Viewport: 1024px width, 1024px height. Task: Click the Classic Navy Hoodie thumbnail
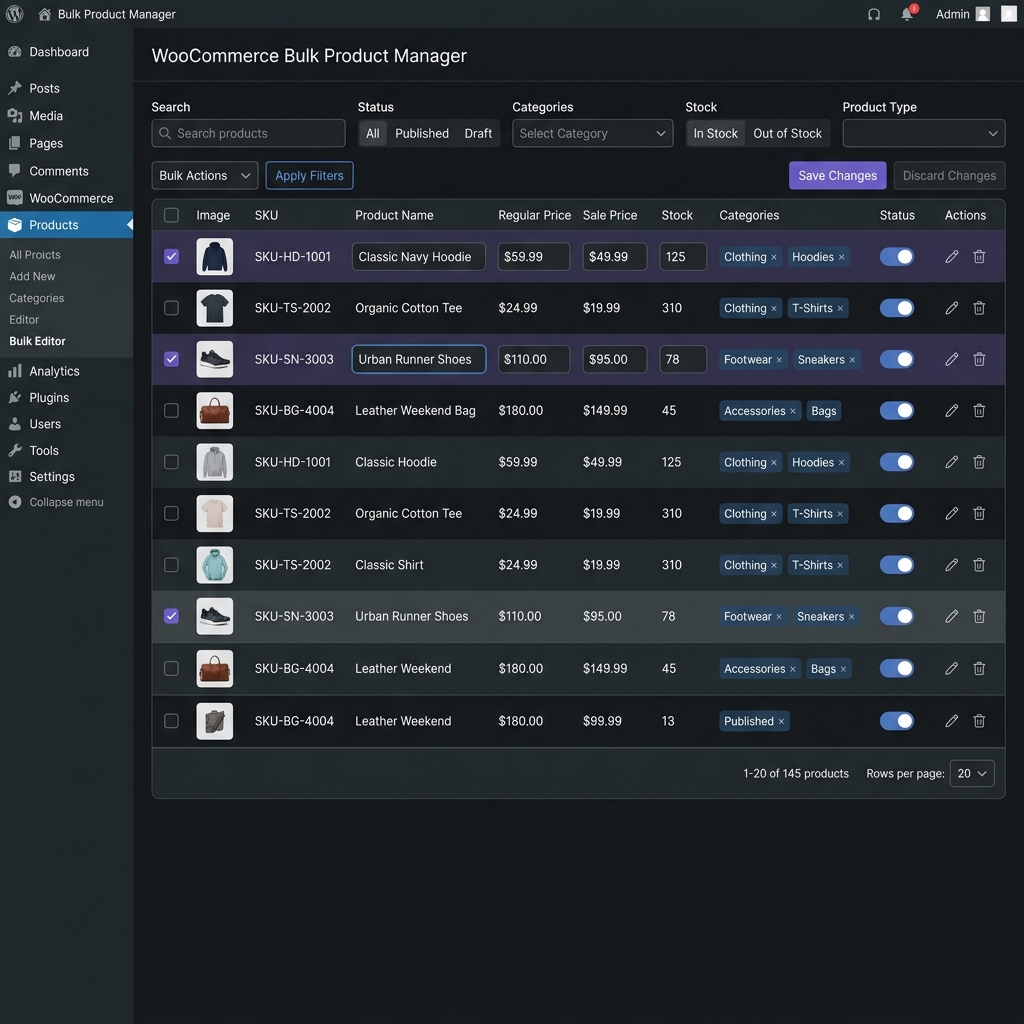point(214,257)
